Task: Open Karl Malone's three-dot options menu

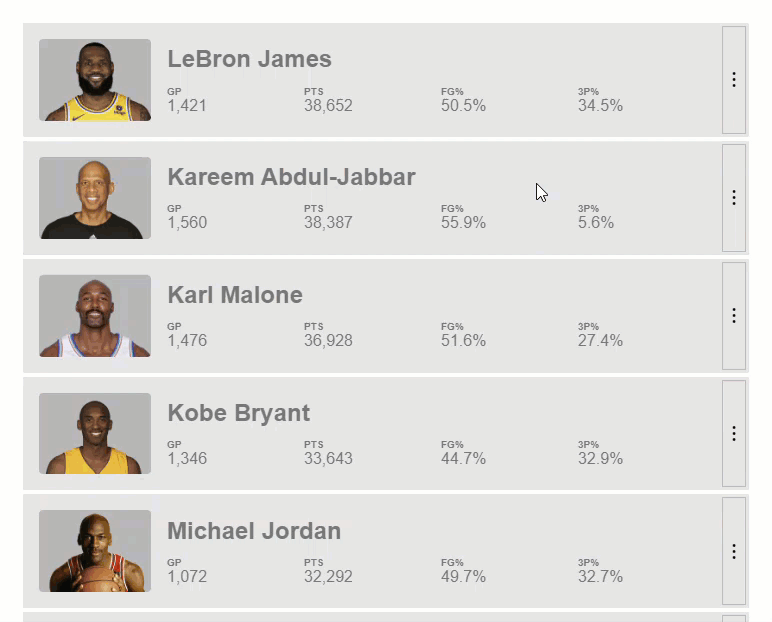Action: pyautogui.click(x=734, y=316)
